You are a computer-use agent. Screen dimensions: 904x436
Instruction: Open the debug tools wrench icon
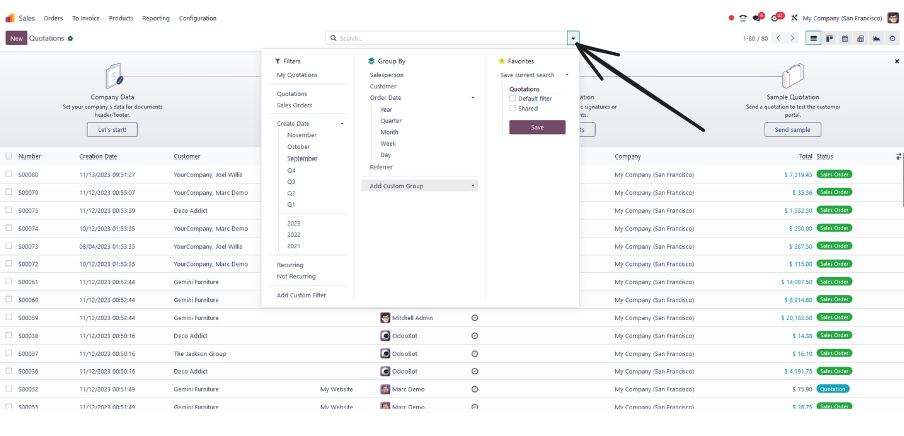(x=794, y=18)
